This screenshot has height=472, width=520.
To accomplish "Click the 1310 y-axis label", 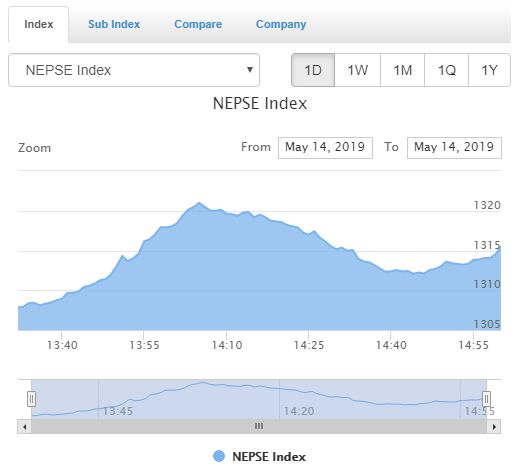I will (487, 284).
